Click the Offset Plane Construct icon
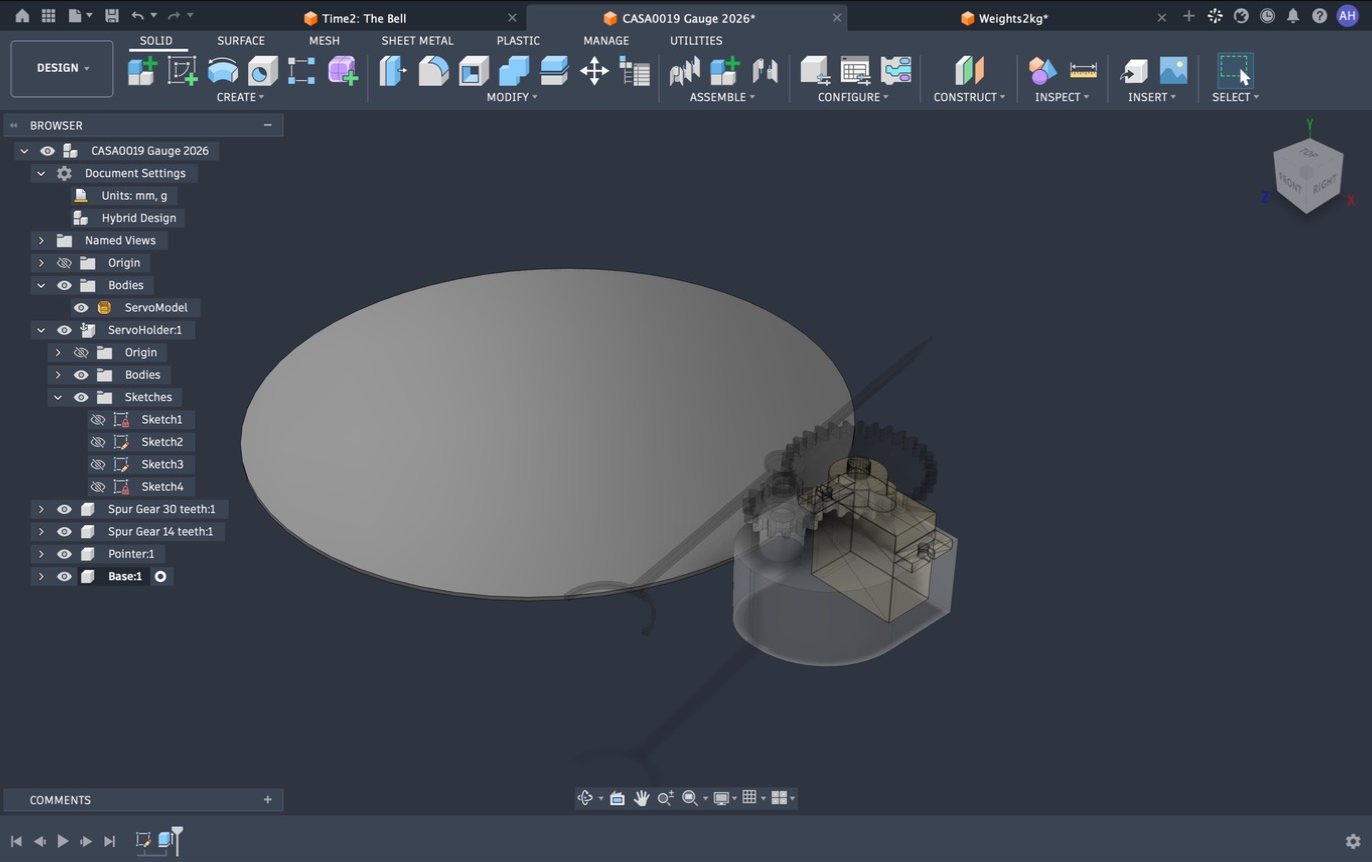Viewport: 1372px width, 862px height. click(968, 70)
